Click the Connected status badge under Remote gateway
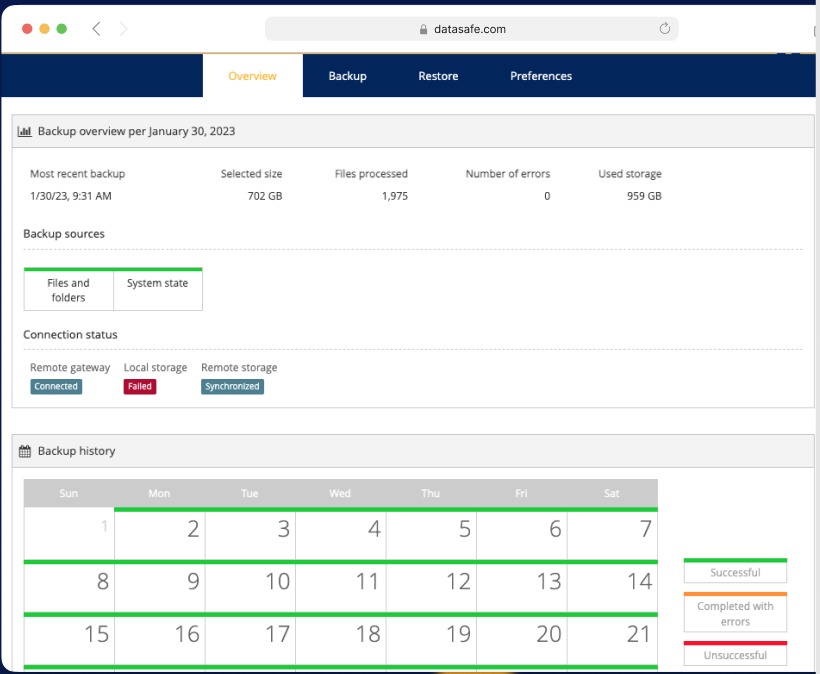 pos(55,386)
